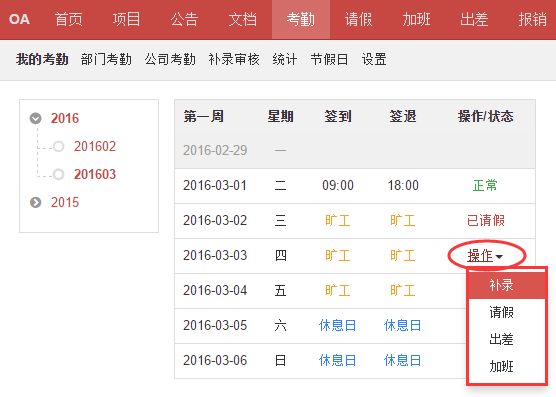The height and width of the screenshot is (397, 556).
Task: Click 签退 旷工 for 2016-03-04
Action: [x=403, y=290]
